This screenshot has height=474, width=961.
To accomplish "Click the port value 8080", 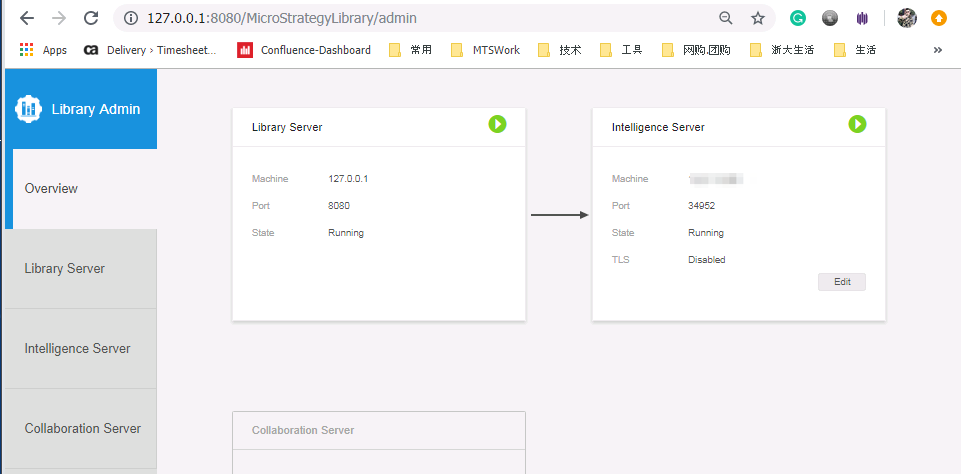I will pos(339,206).
